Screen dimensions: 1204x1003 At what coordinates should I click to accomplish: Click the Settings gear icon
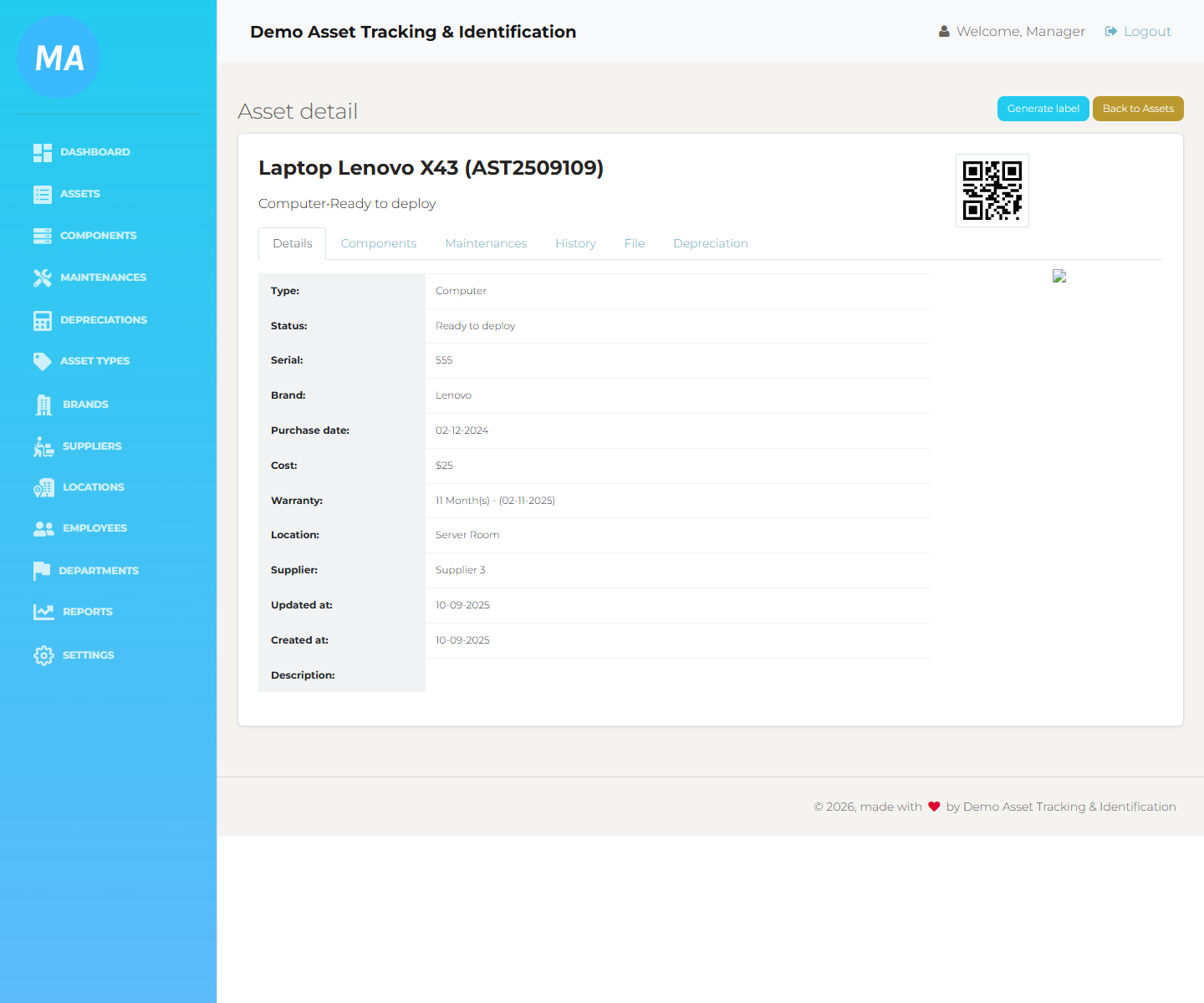pyautogui.click(x=43, y=655)
